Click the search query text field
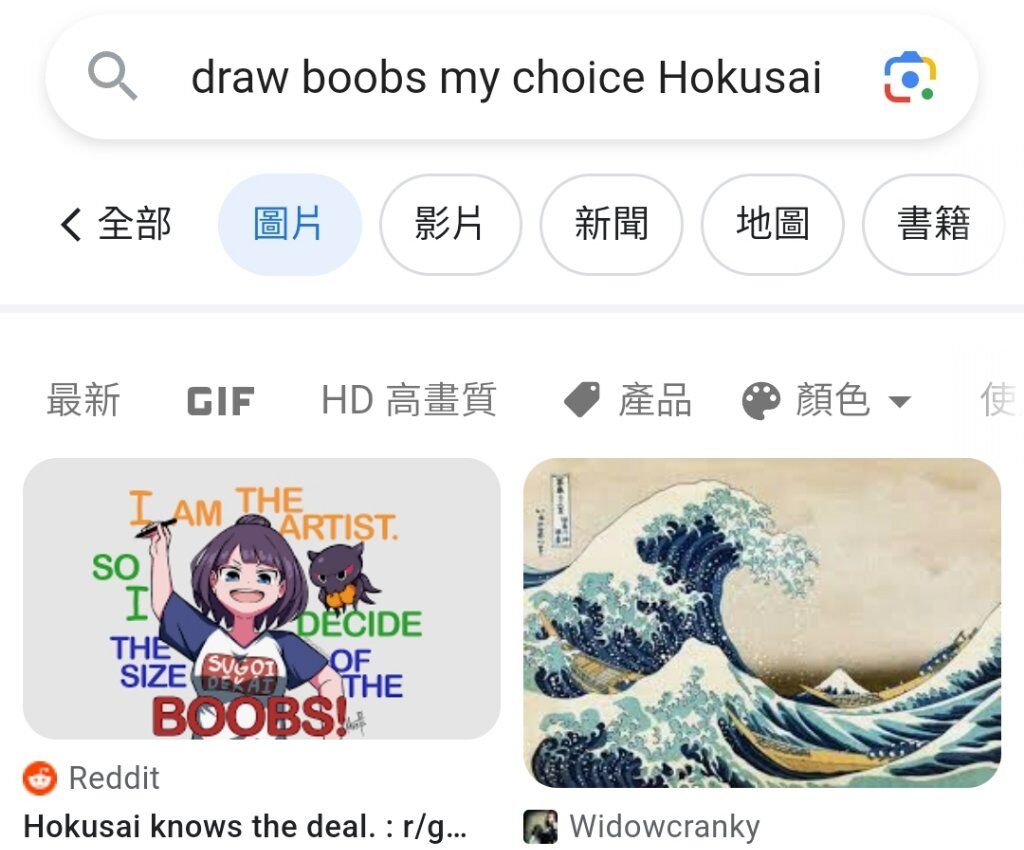This screenshot has width=1024, height=850. 506,77
